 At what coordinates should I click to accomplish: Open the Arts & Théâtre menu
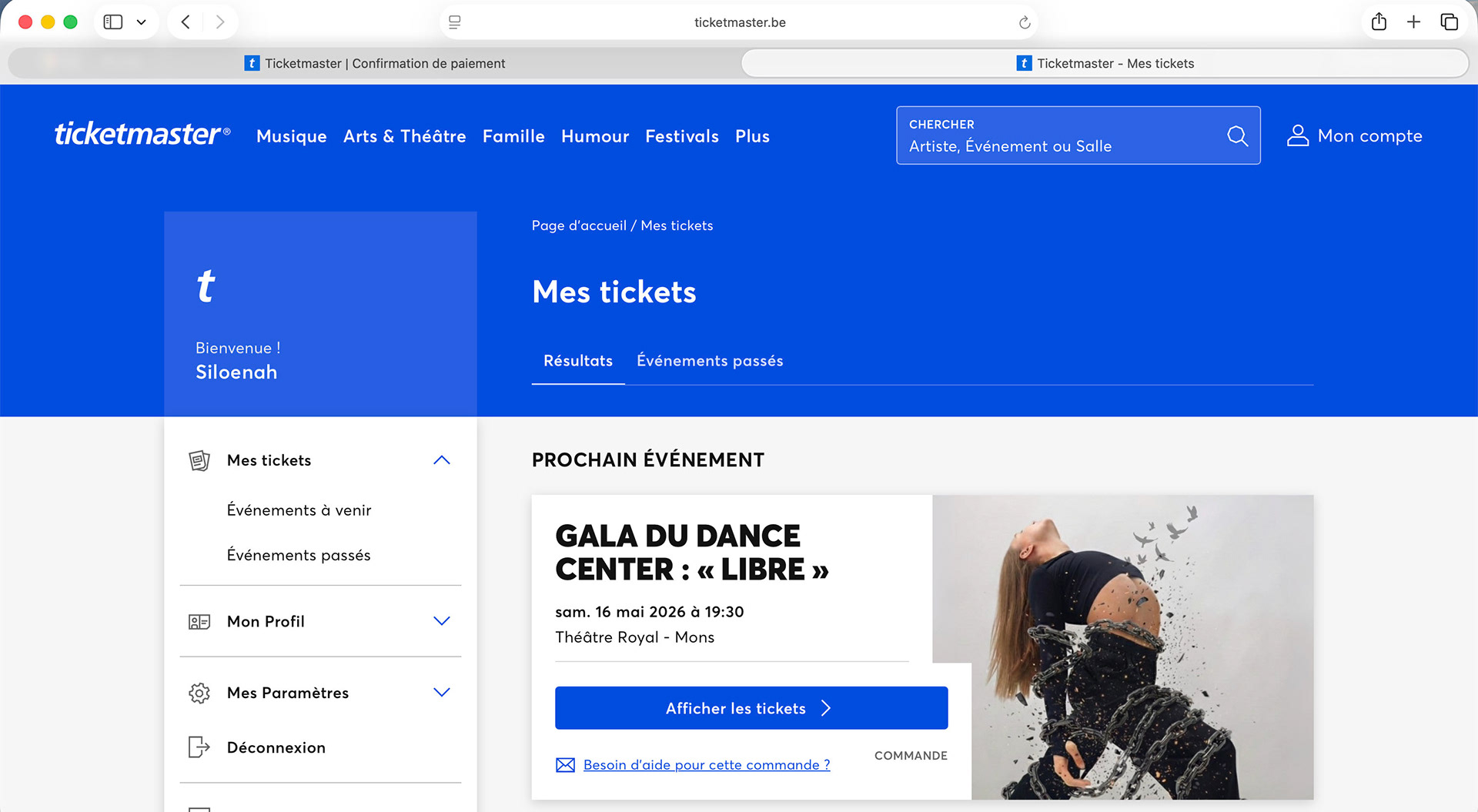[404, 136]
